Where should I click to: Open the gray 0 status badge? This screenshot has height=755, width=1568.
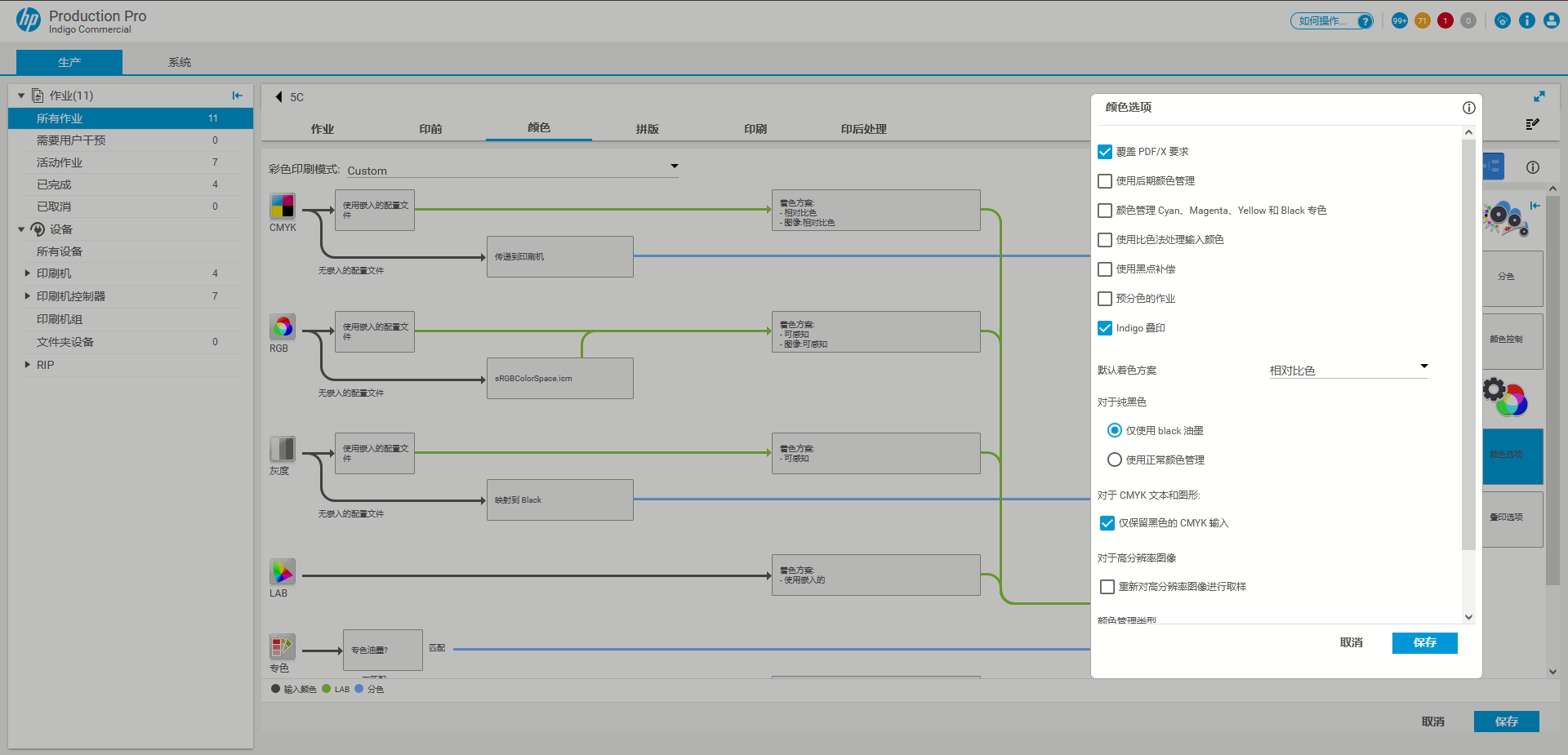tap(1468, 21)
